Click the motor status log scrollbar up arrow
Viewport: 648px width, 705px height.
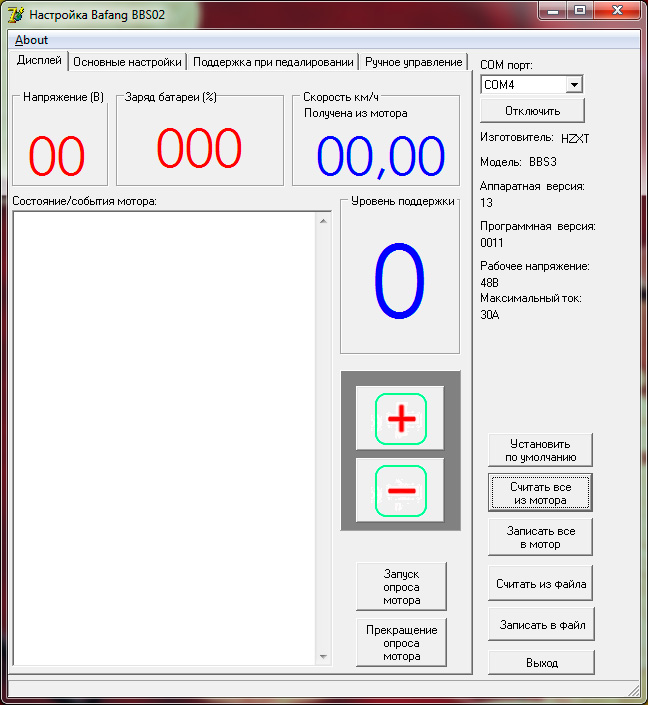pyautogui.click(x=322, y=220)
